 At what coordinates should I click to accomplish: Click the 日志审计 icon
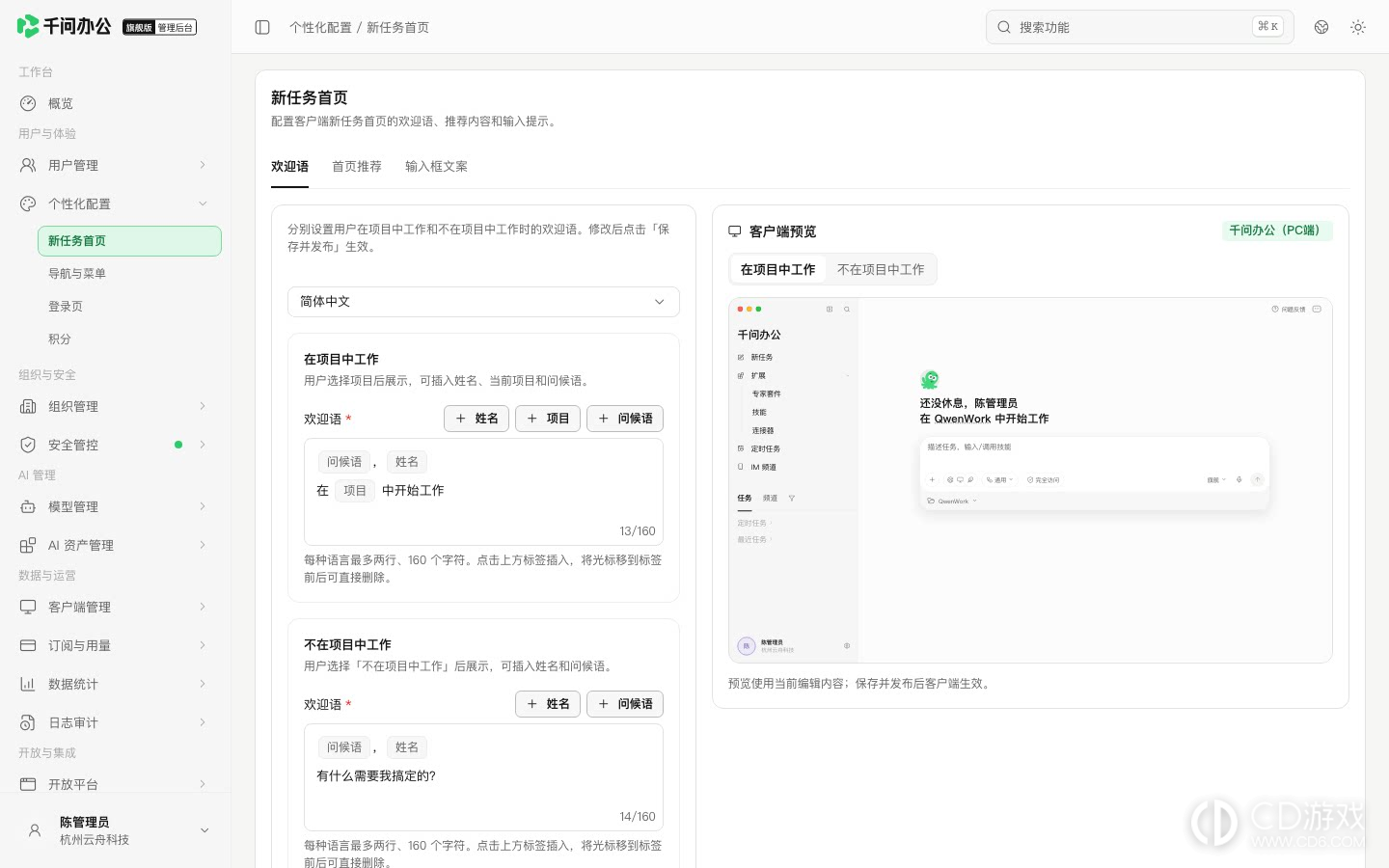pyautogui.click(x=28, y=722)
